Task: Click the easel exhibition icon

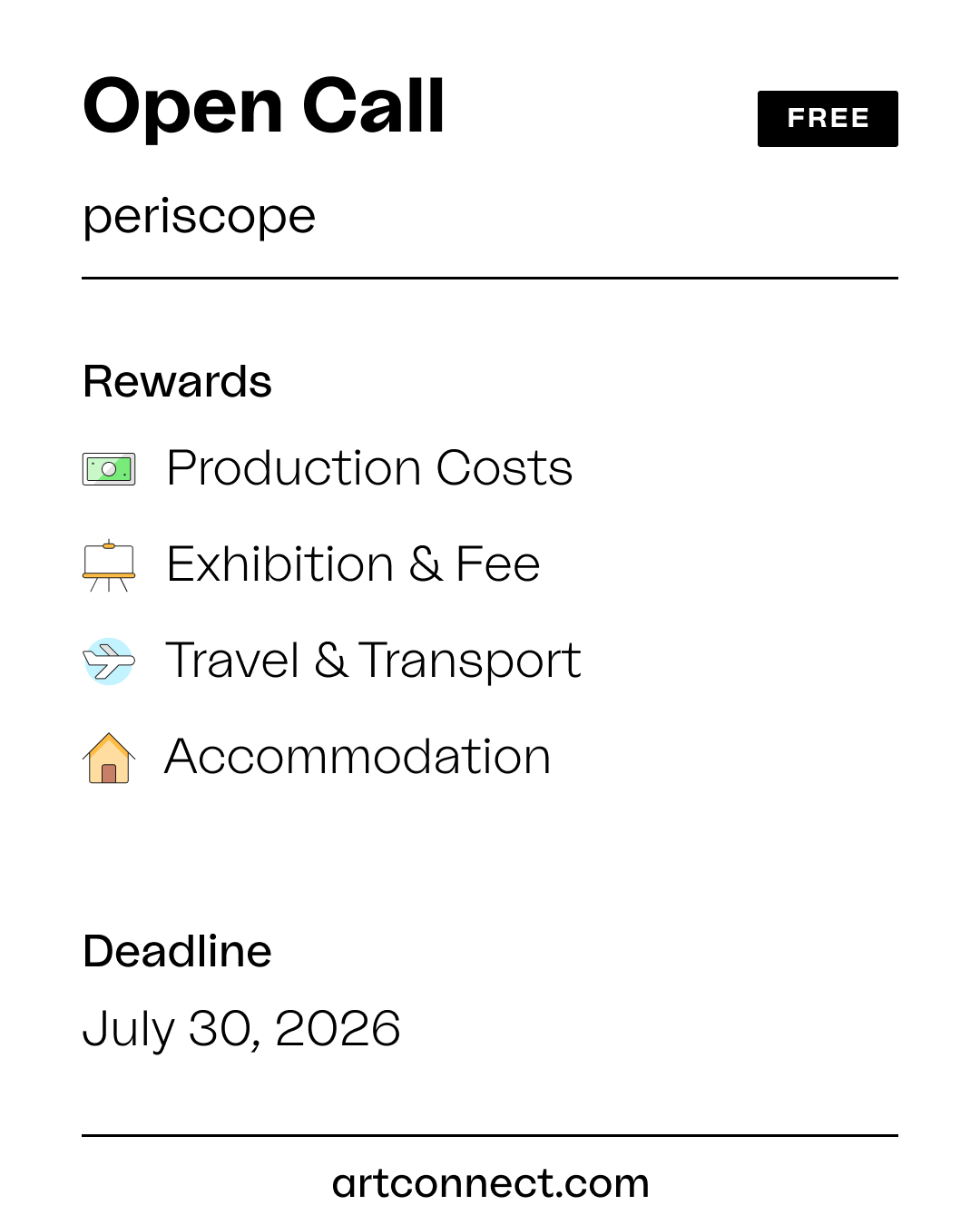Action: pos(109,565)
